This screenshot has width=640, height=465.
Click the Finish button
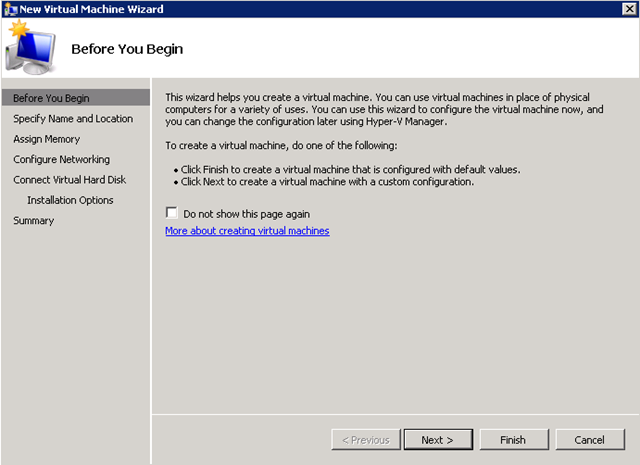click(513, 440)
